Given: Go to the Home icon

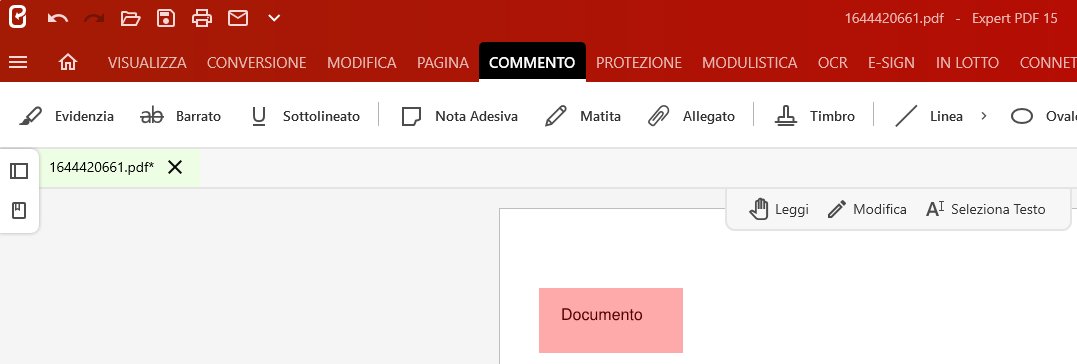Looking at the screenshot, I should point(68,62).
